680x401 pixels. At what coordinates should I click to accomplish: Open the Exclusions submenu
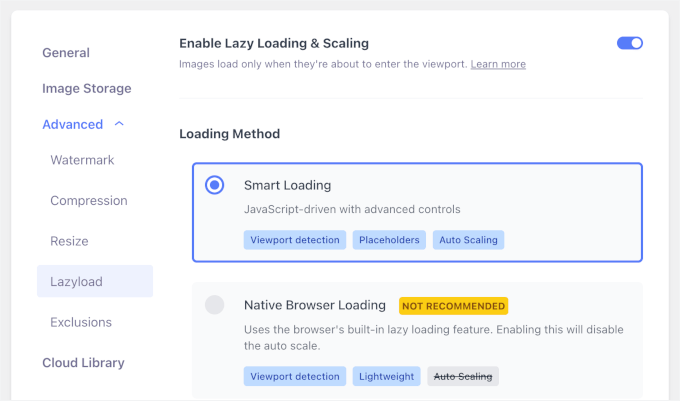[x=81, y=322]
